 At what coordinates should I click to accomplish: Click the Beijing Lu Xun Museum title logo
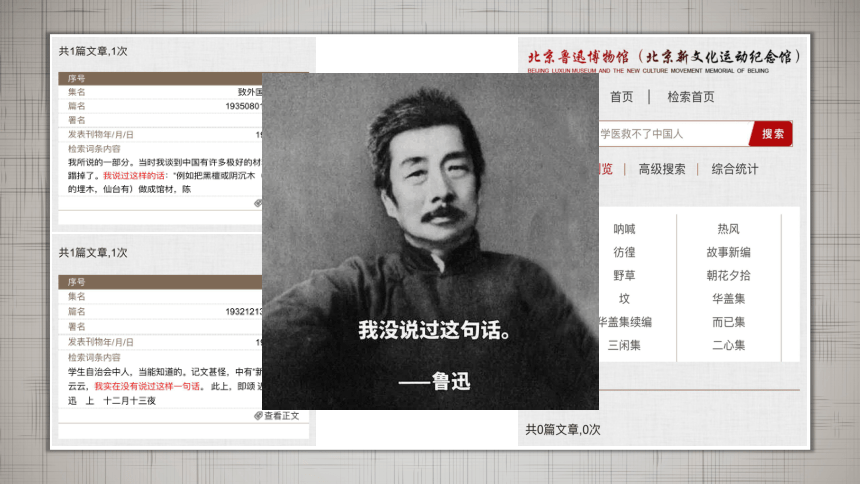click(664, 60)
